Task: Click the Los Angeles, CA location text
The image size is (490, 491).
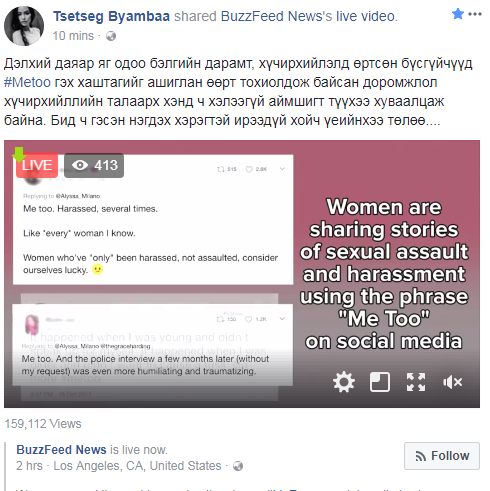Action: pyautogui.click(x=99, y=466)
